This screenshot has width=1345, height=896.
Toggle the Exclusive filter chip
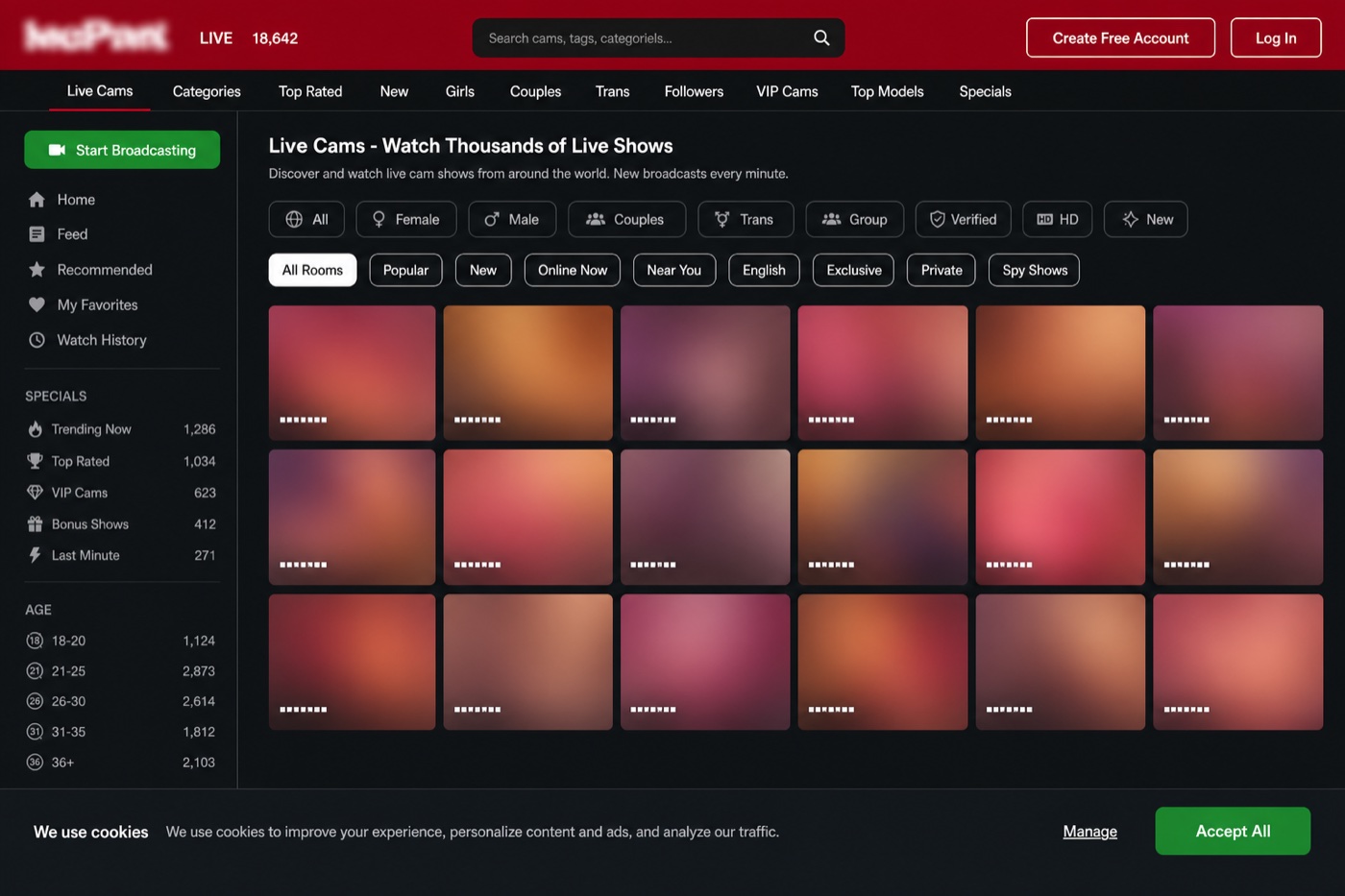tap(854, 270)
